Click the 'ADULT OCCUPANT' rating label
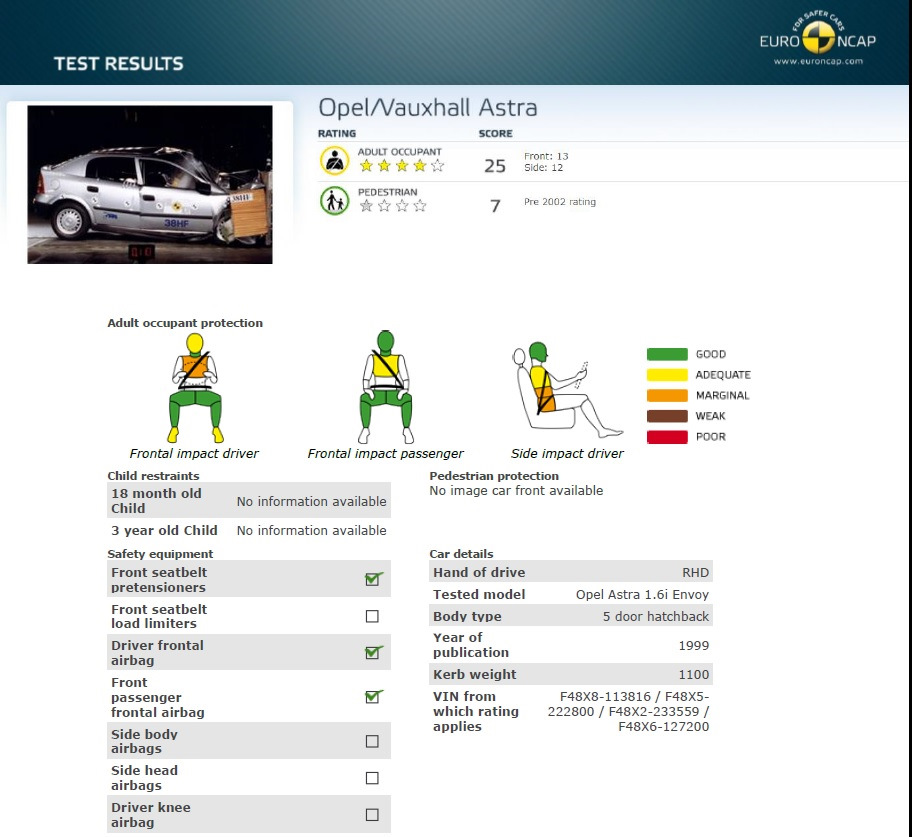912x837 pixels. (x=400, y=152)
